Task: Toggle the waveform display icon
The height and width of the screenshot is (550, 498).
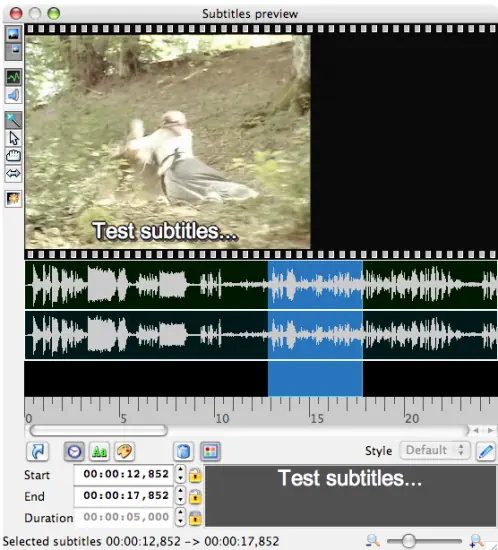Action: (13, 76)
